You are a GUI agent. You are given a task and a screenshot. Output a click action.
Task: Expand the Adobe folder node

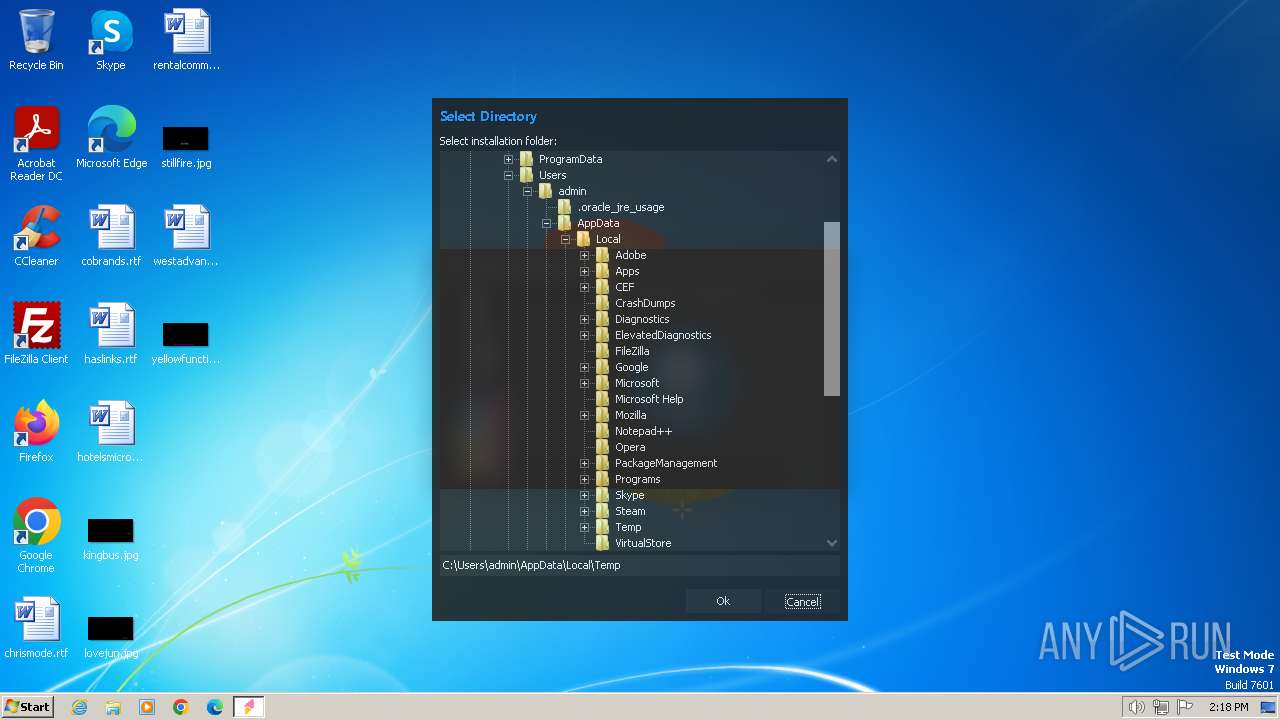584,255
